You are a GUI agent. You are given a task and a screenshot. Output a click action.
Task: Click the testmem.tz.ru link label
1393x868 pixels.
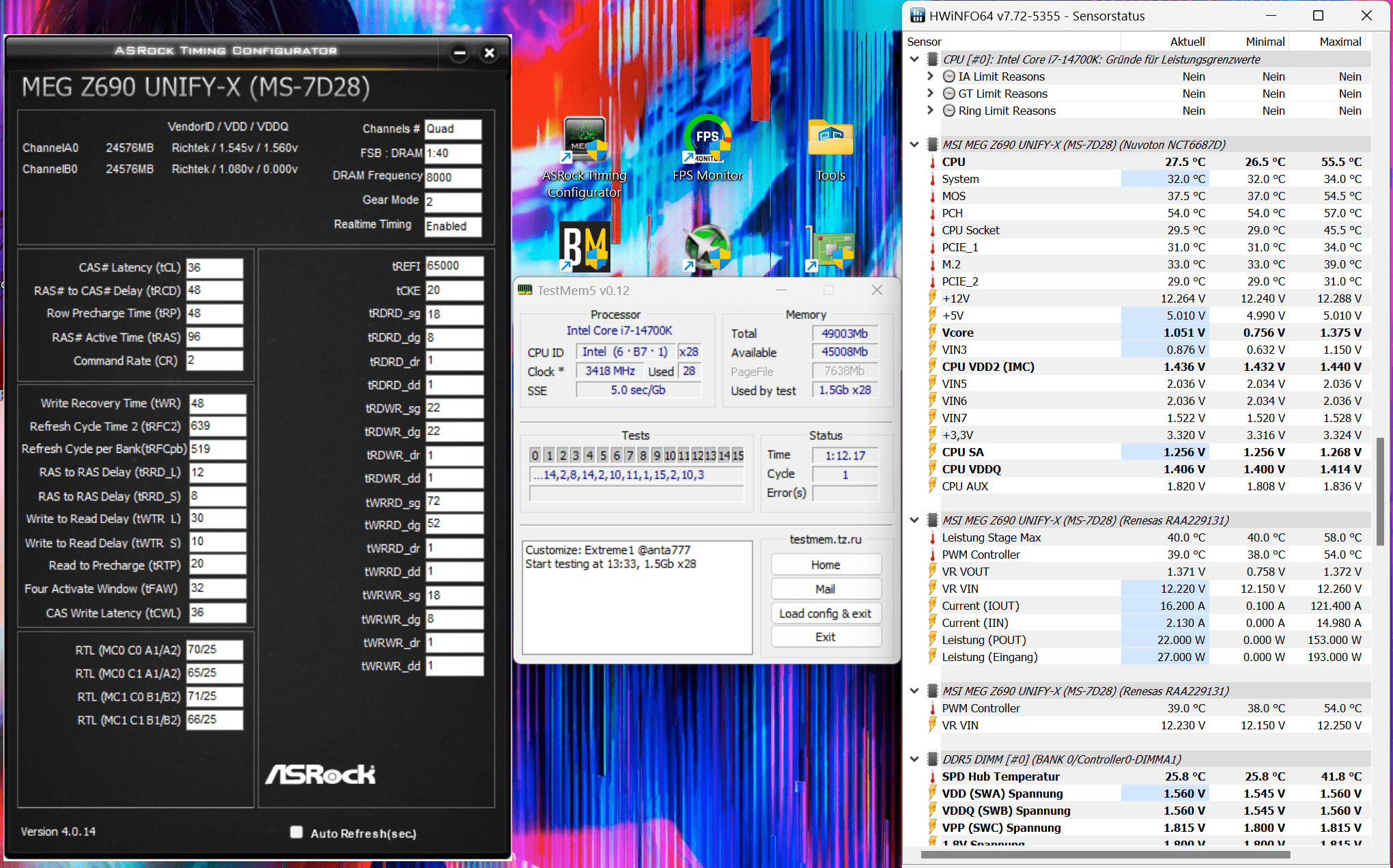tap(826, 540)
